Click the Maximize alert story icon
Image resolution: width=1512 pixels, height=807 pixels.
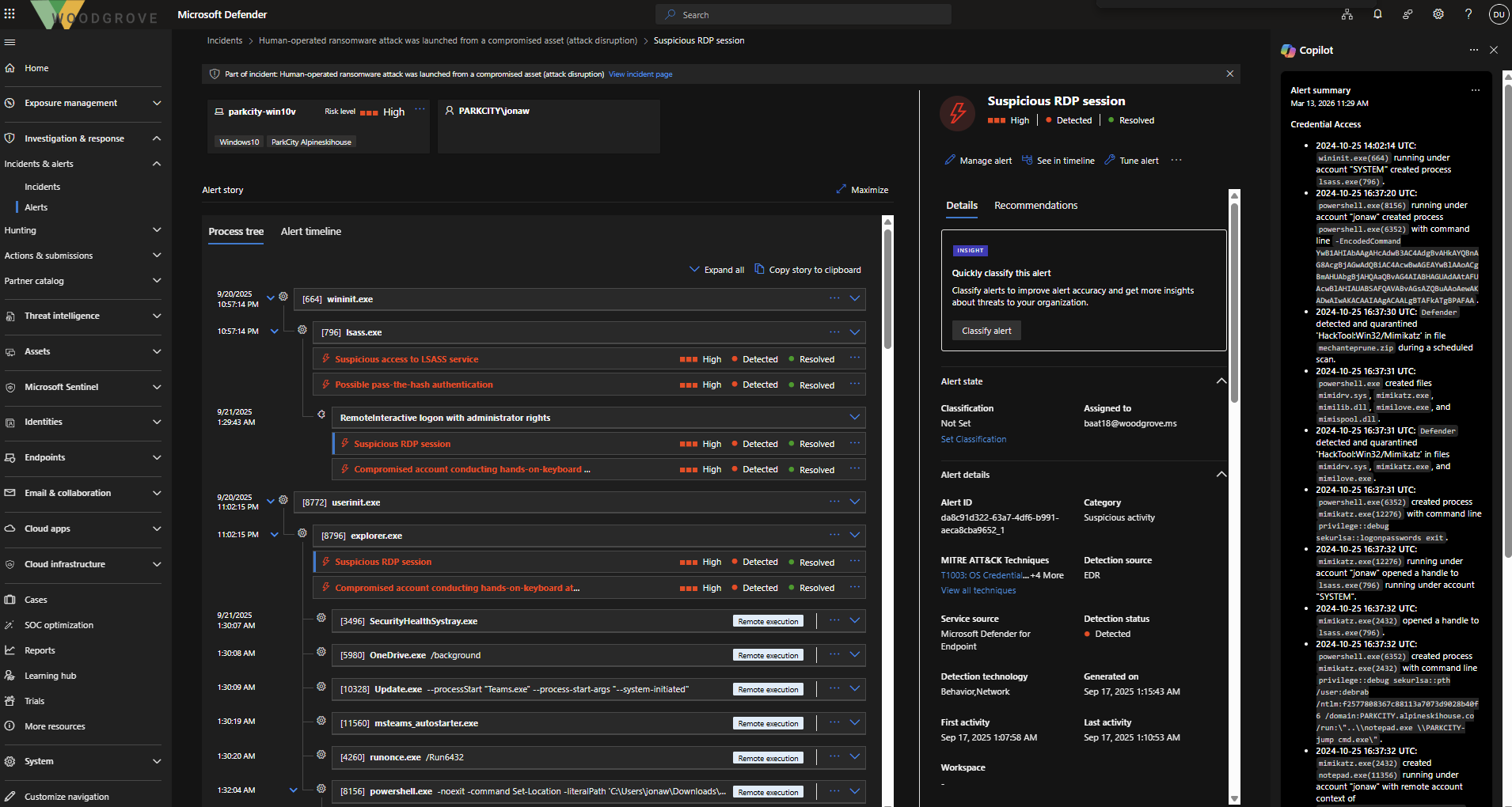[x=841, y=190]
